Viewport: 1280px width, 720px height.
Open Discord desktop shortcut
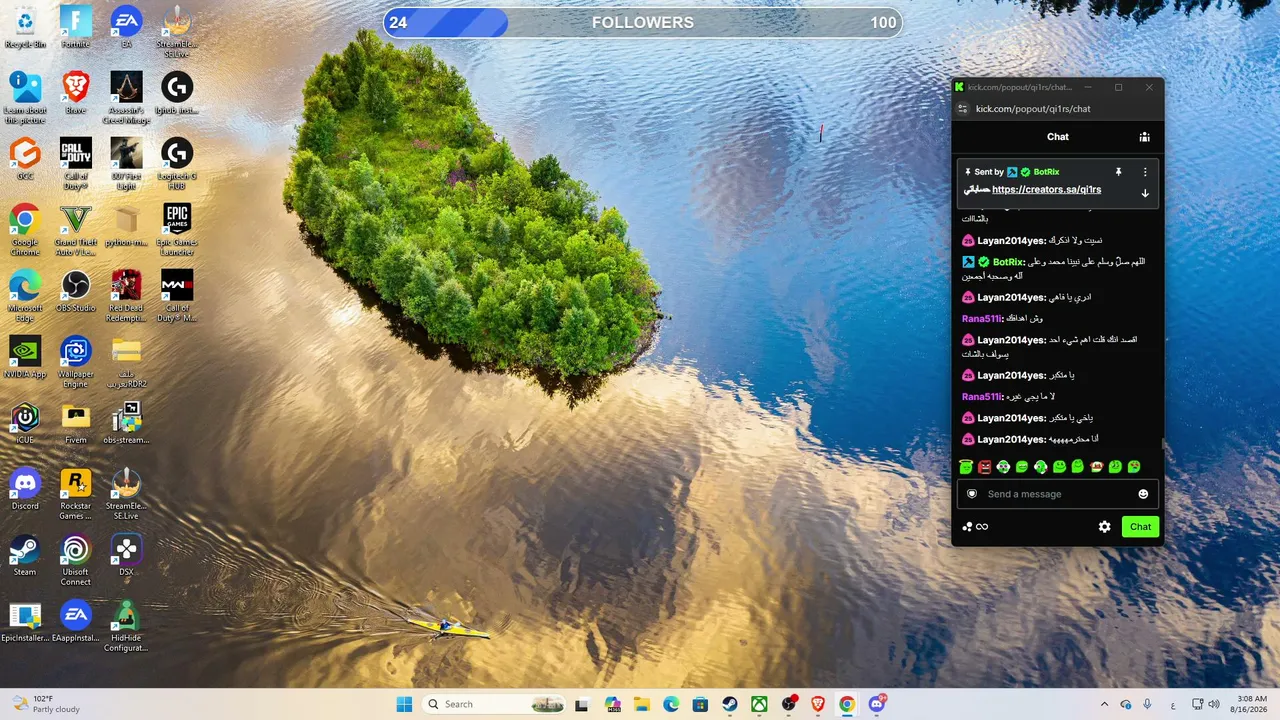25,489
